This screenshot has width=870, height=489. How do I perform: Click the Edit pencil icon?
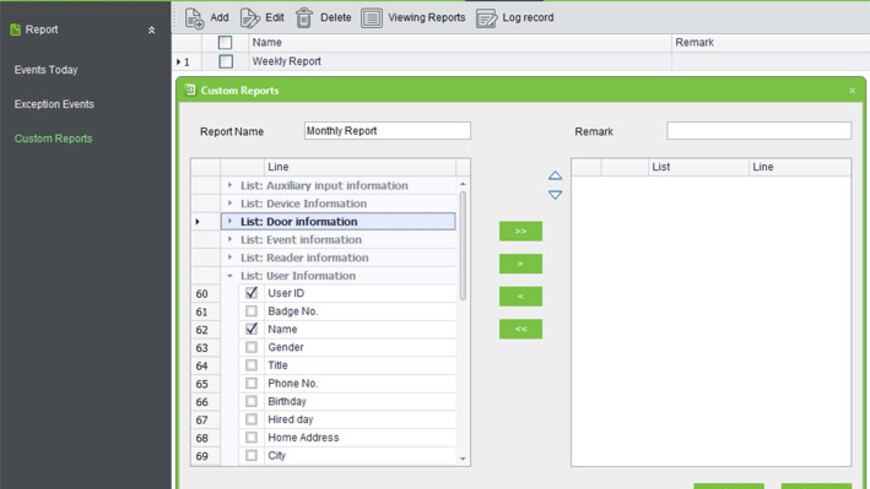pos(250,18)
